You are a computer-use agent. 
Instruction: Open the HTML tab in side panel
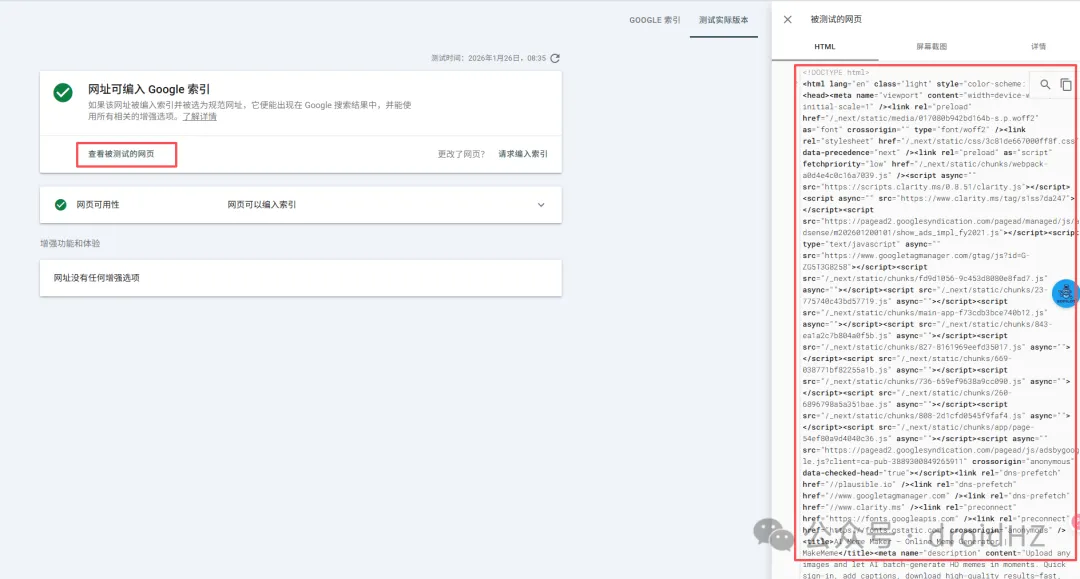click(824, 47)
